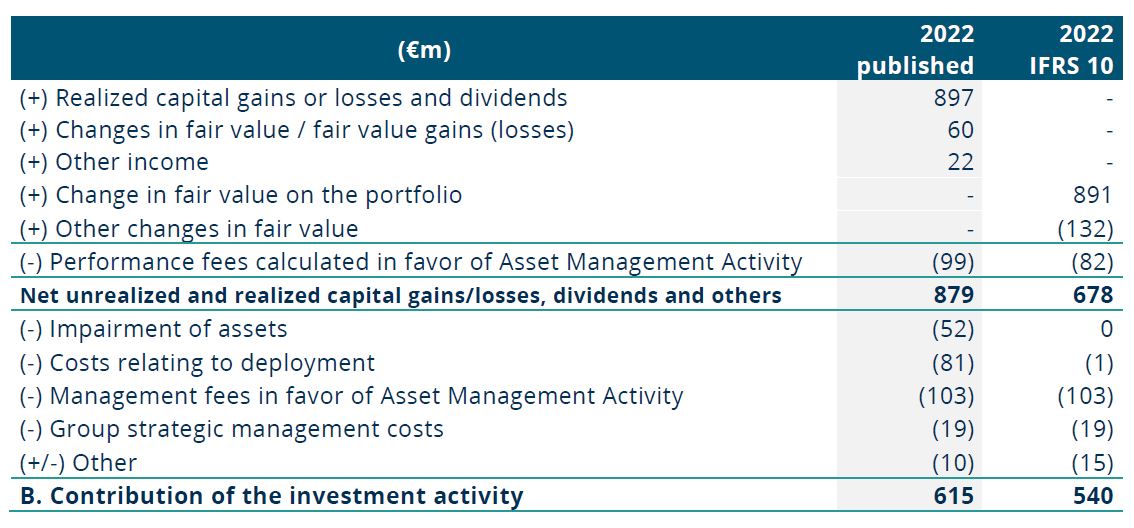
Task: Select the bold Net unrealized and realized row
Action: (566, 295)
